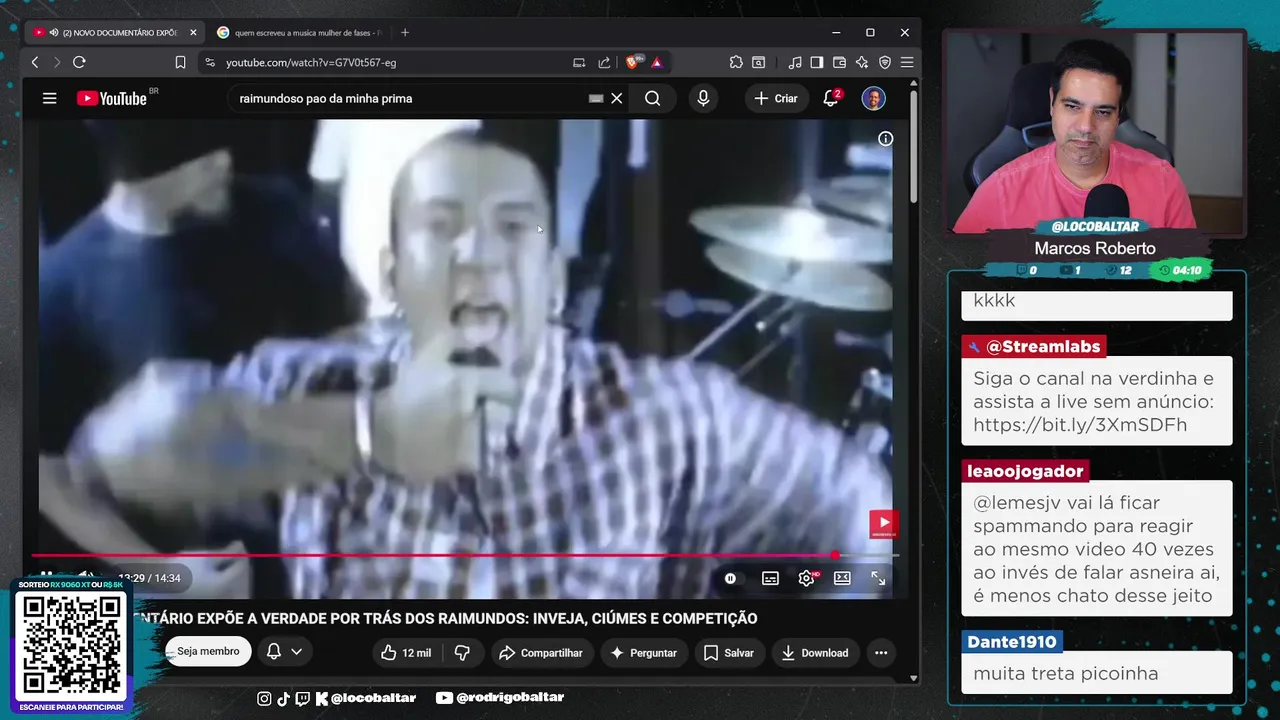Click the 13:29 / 14:34 time display
The height and width of the screenshot is (720, 1280).
[150, 578]
